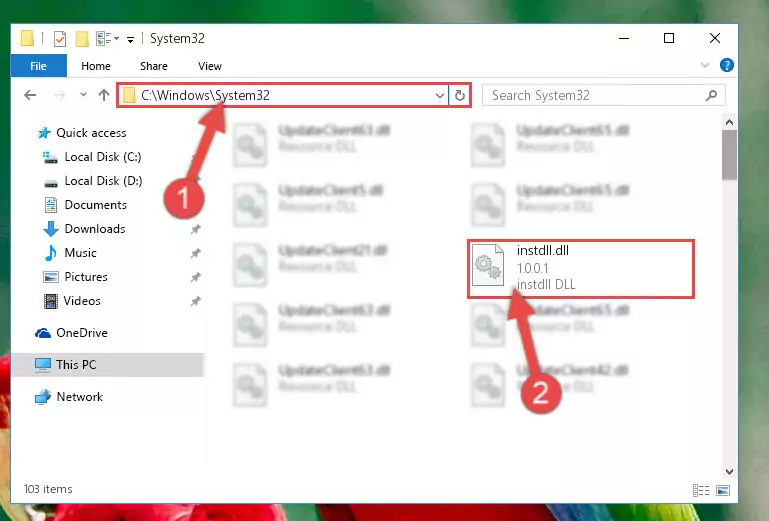Switch to the Share ribbon tab

point(154,66)
